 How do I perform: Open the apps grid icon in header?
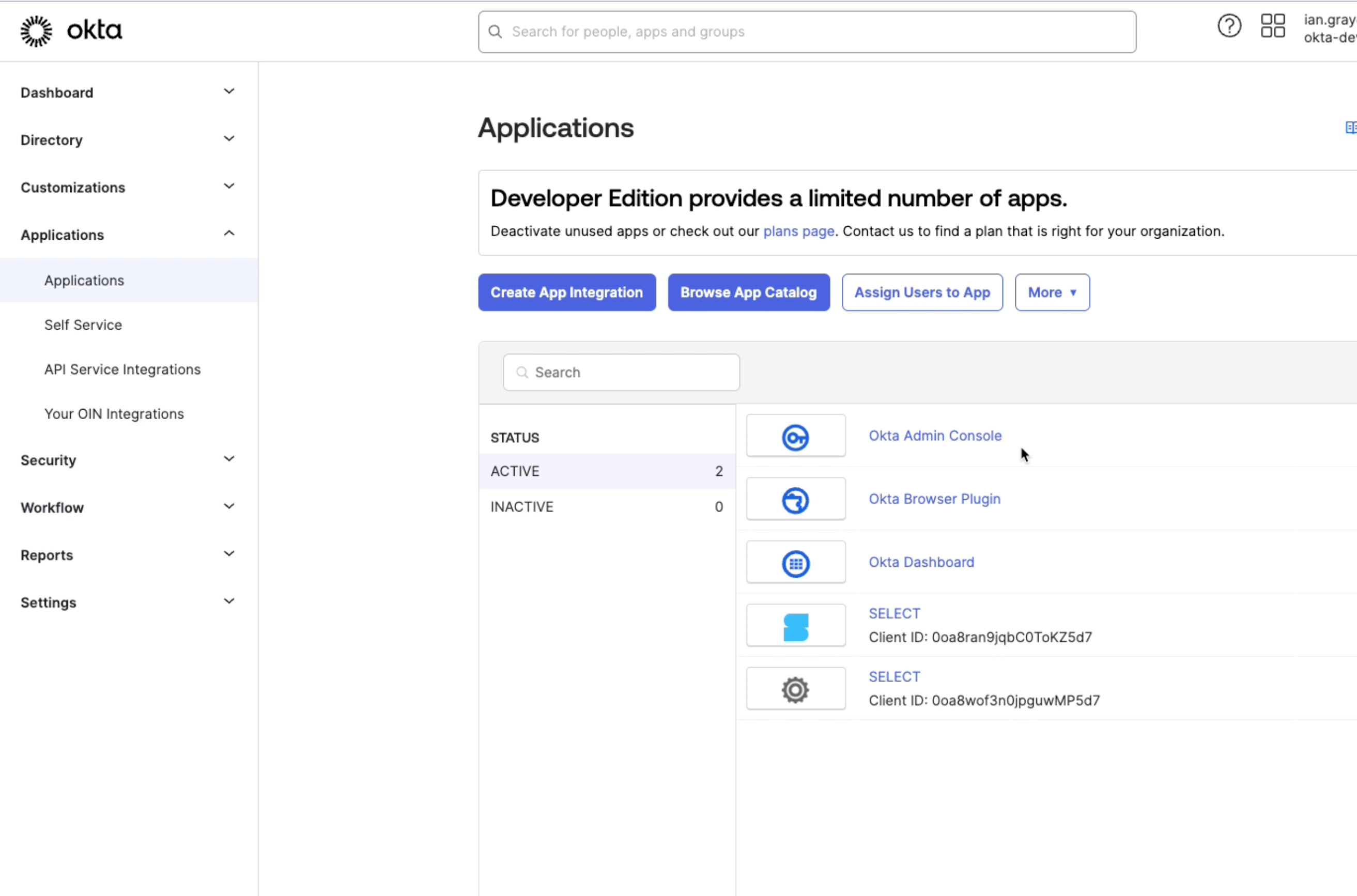(x=1272, y=26)
